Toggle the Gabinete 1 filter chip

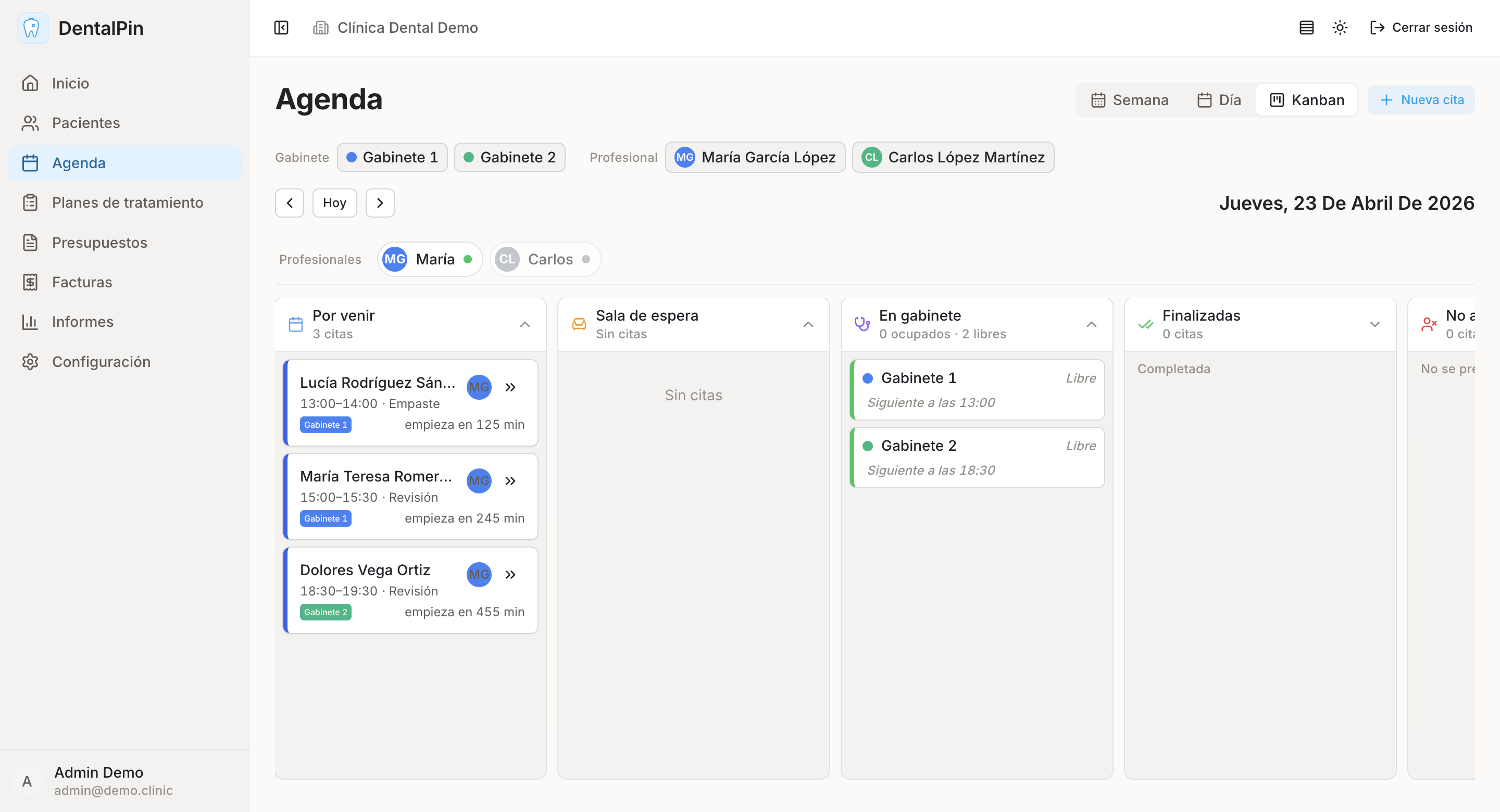[x=392, y=157]
